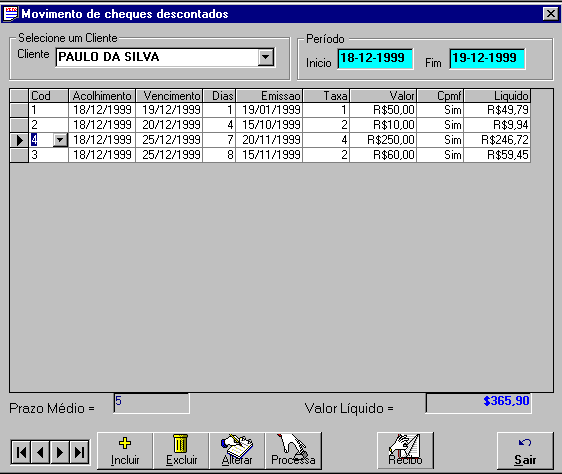Click the Liquido column header
Image resolution: width=562 pixels, height=474 pixels.
497,96
